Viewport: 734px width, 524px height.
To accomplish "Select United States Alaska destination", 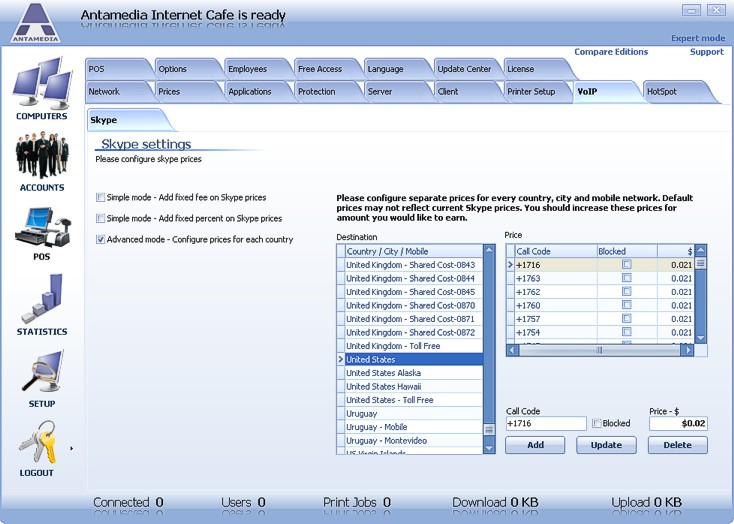I will pyautogui.click(x=414, y=373).
